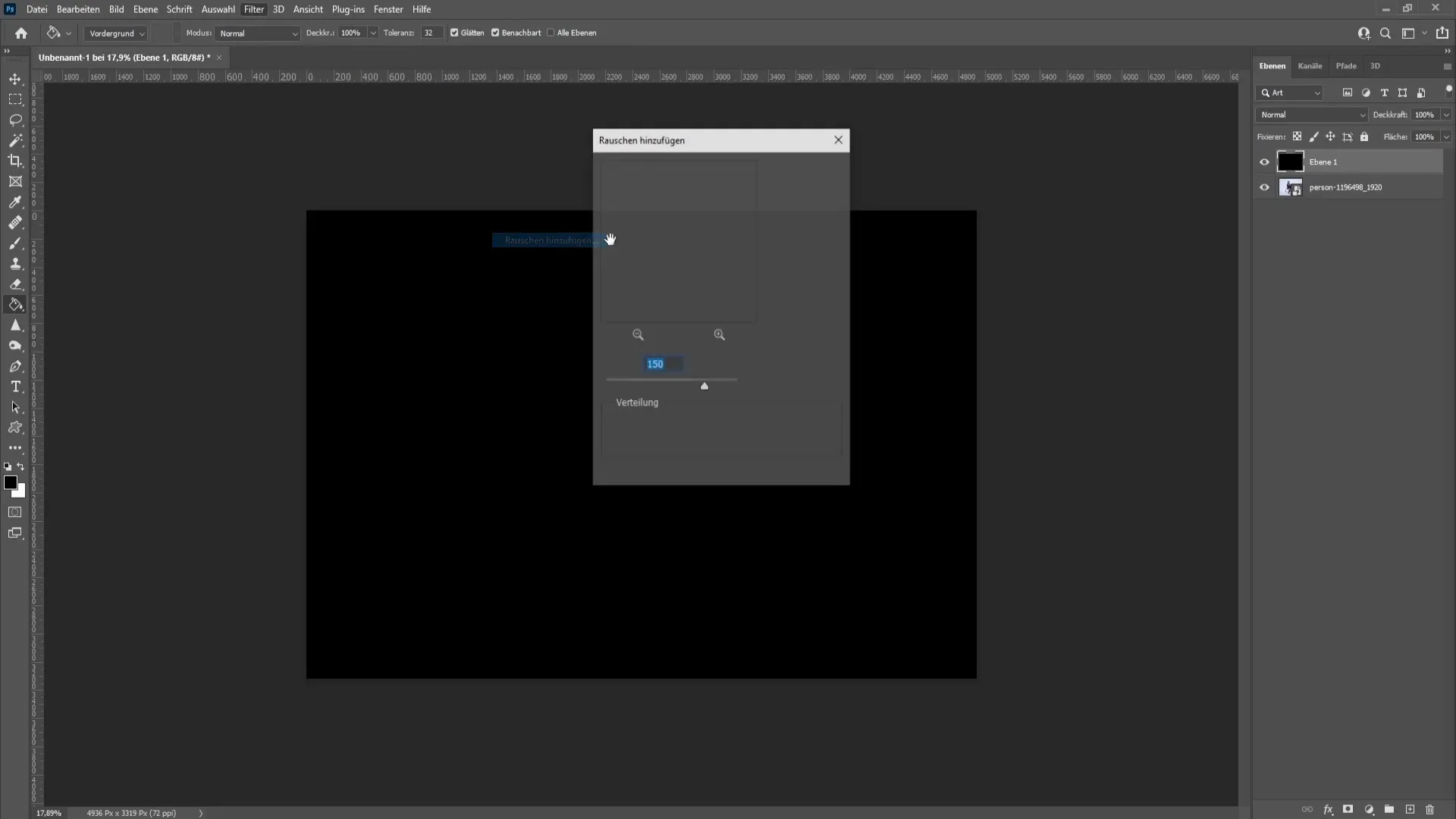1456x819 pixels.
Task: Select the Eraser tool
Action: pyautogui.click(x=15, y=284)
